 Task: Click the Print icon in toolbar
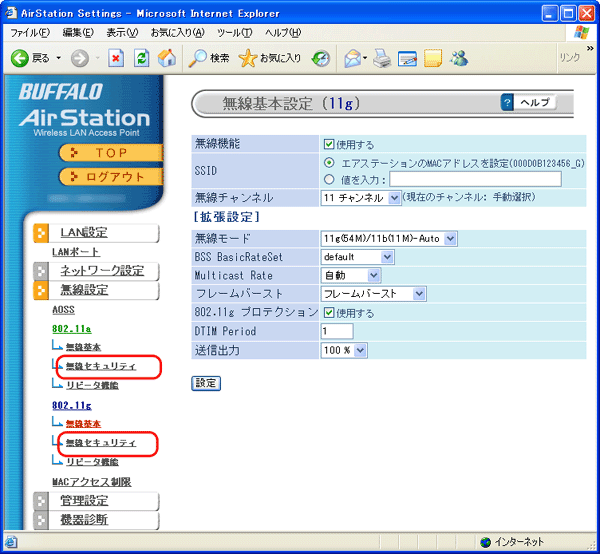click(381, 58)
